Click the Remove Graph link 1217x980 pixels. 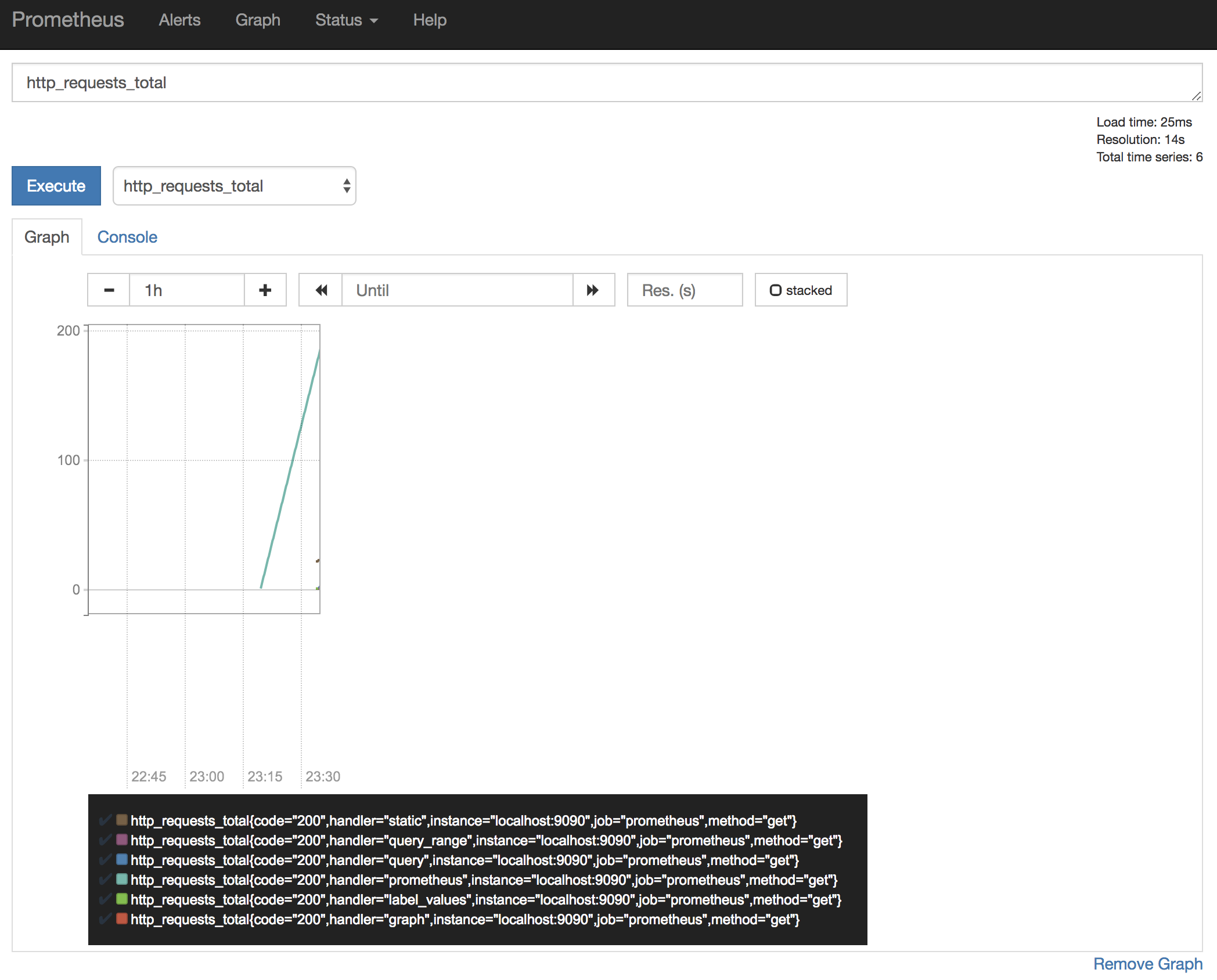coord(1147,964)
